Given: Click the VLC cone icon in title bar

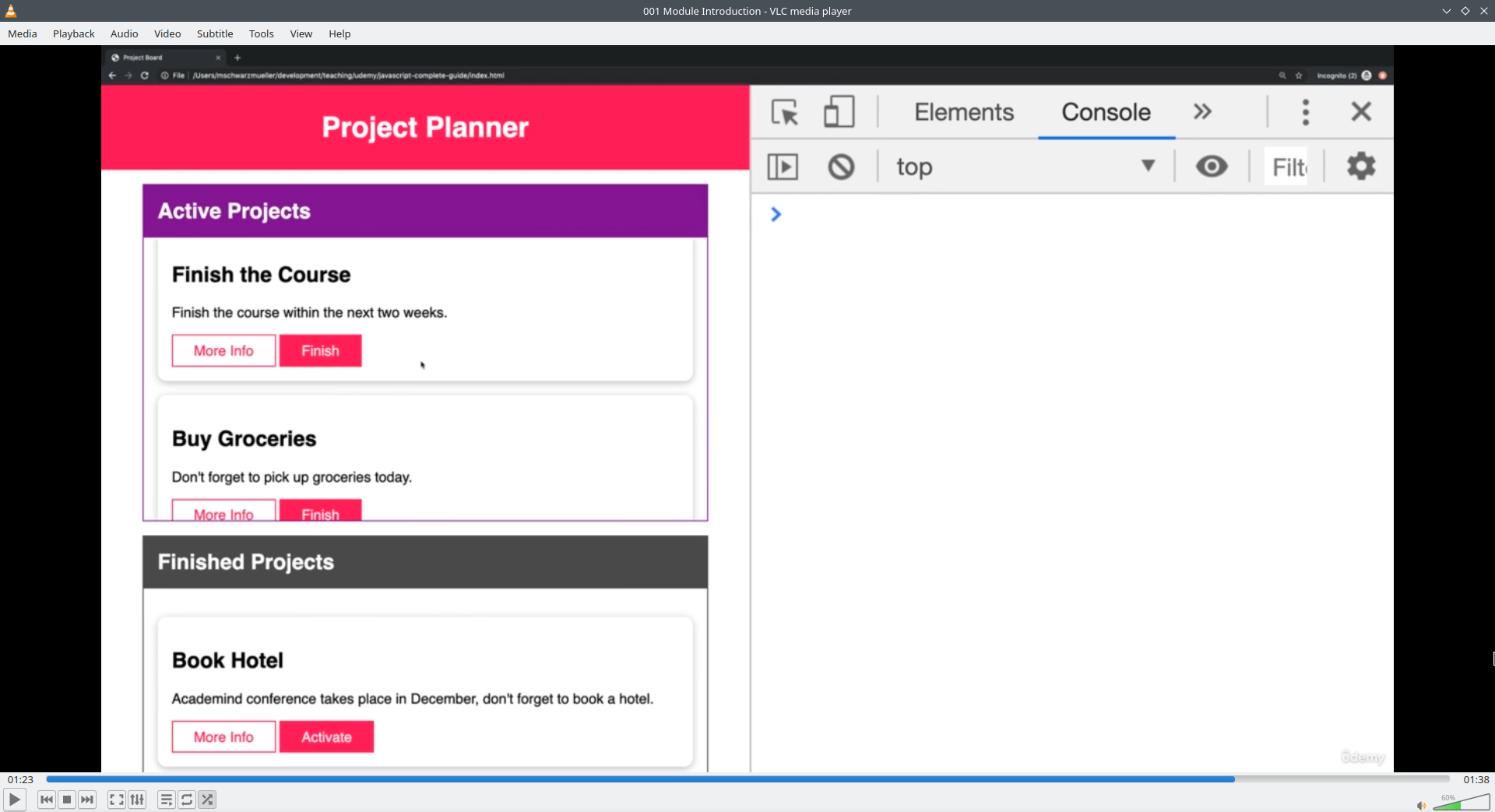Looking at the screenshot, I should [11, 11].
